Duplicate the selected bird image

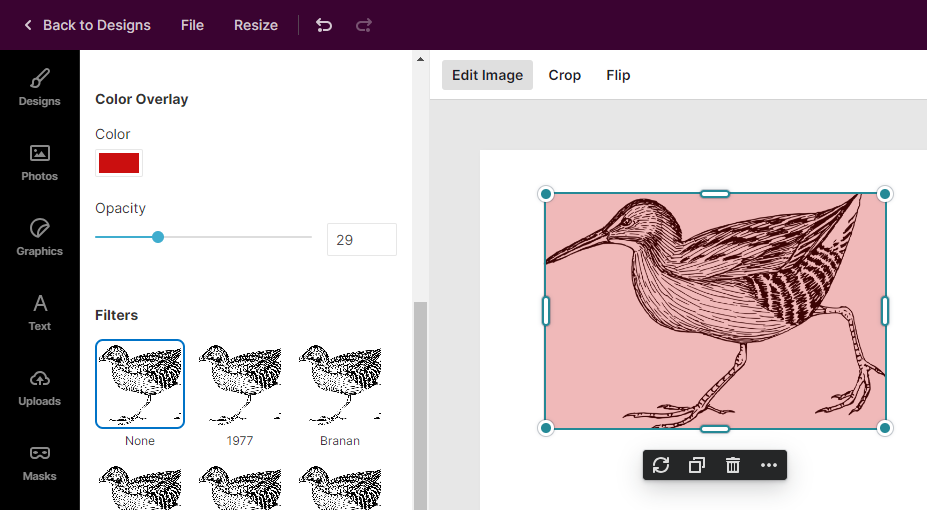click(697, 465)
